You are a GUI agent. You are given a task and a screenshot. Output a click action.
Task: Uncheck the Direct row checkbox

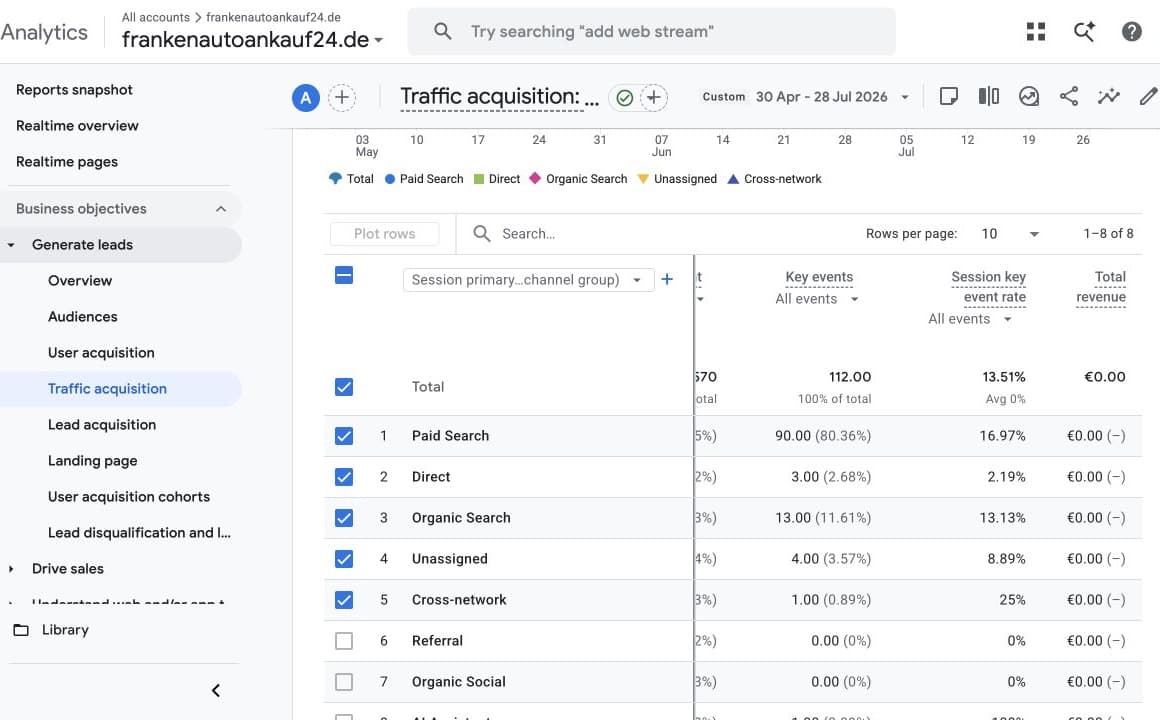pyautogui.click(x=344, y=477)
